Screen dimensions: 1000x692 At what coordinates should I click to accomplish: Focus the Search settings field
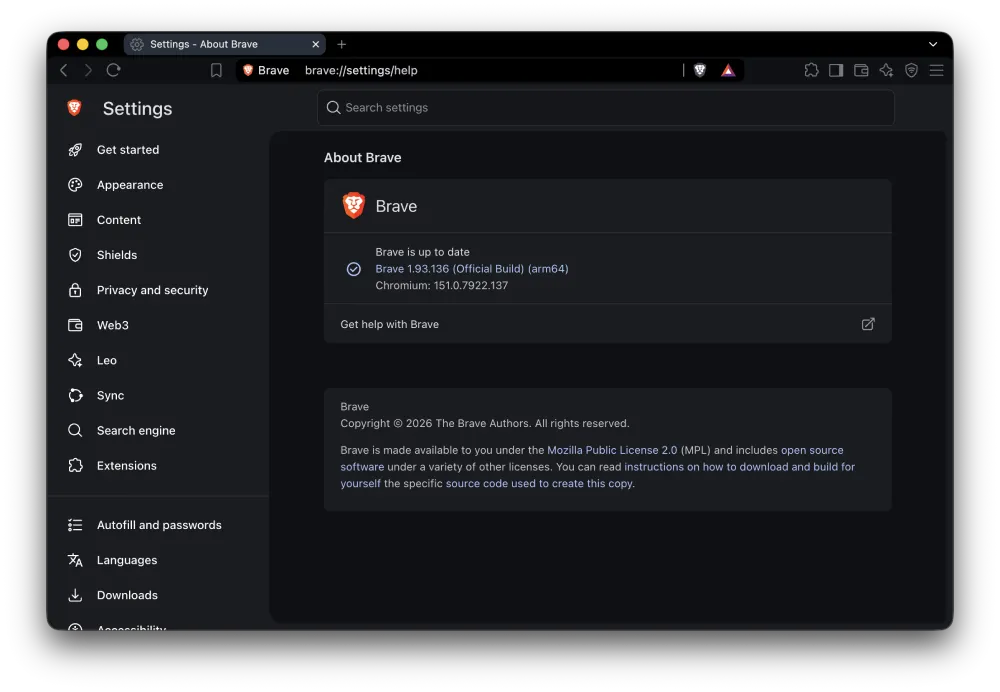pyautogui.click(x=606, y=107)
